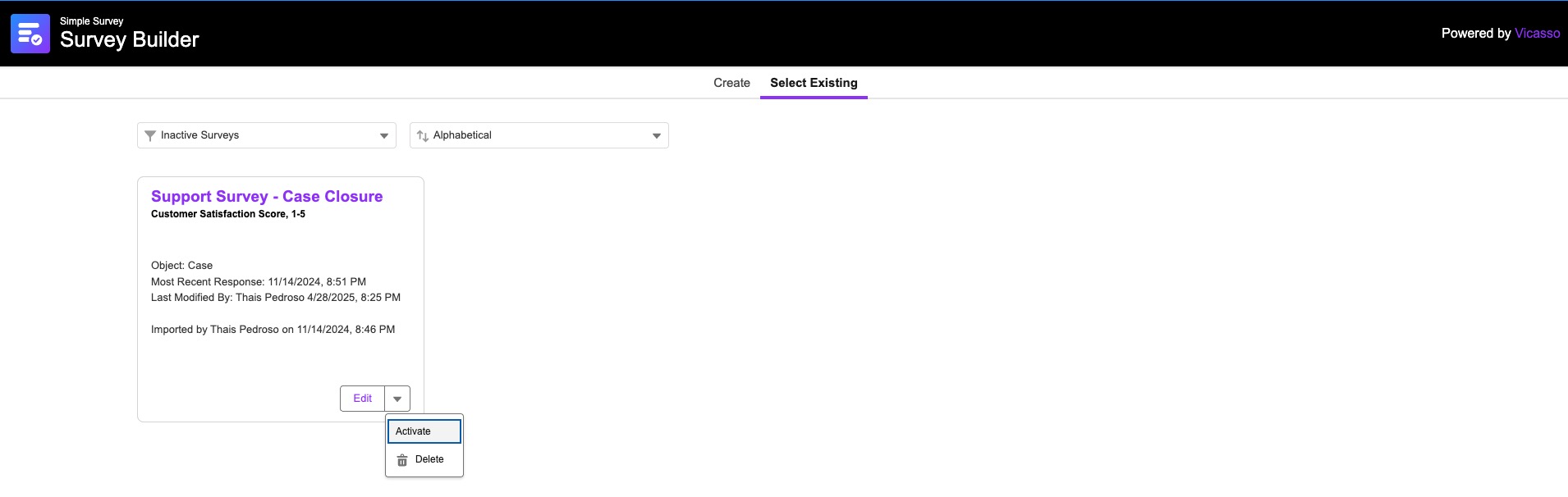The width and height of the screenshot is (1568, 497).
Task: Click the 'Object: Case' line
Action: 181,266
